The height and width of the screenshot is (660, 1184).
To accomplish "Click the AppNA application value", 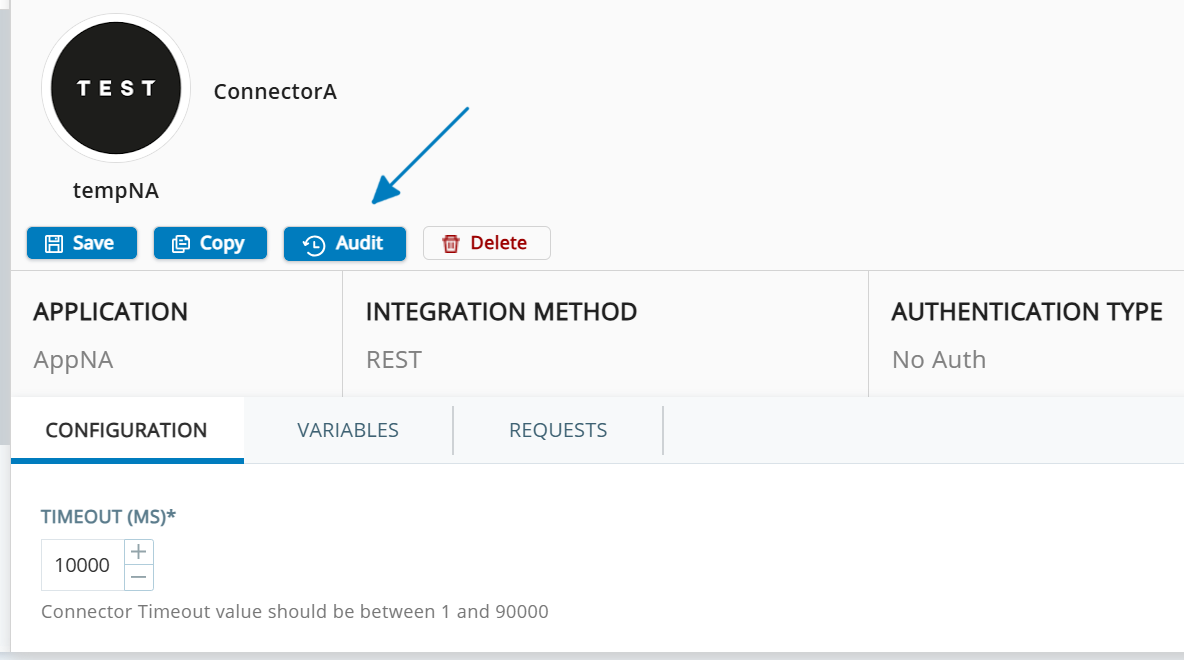I will point(73,360).
